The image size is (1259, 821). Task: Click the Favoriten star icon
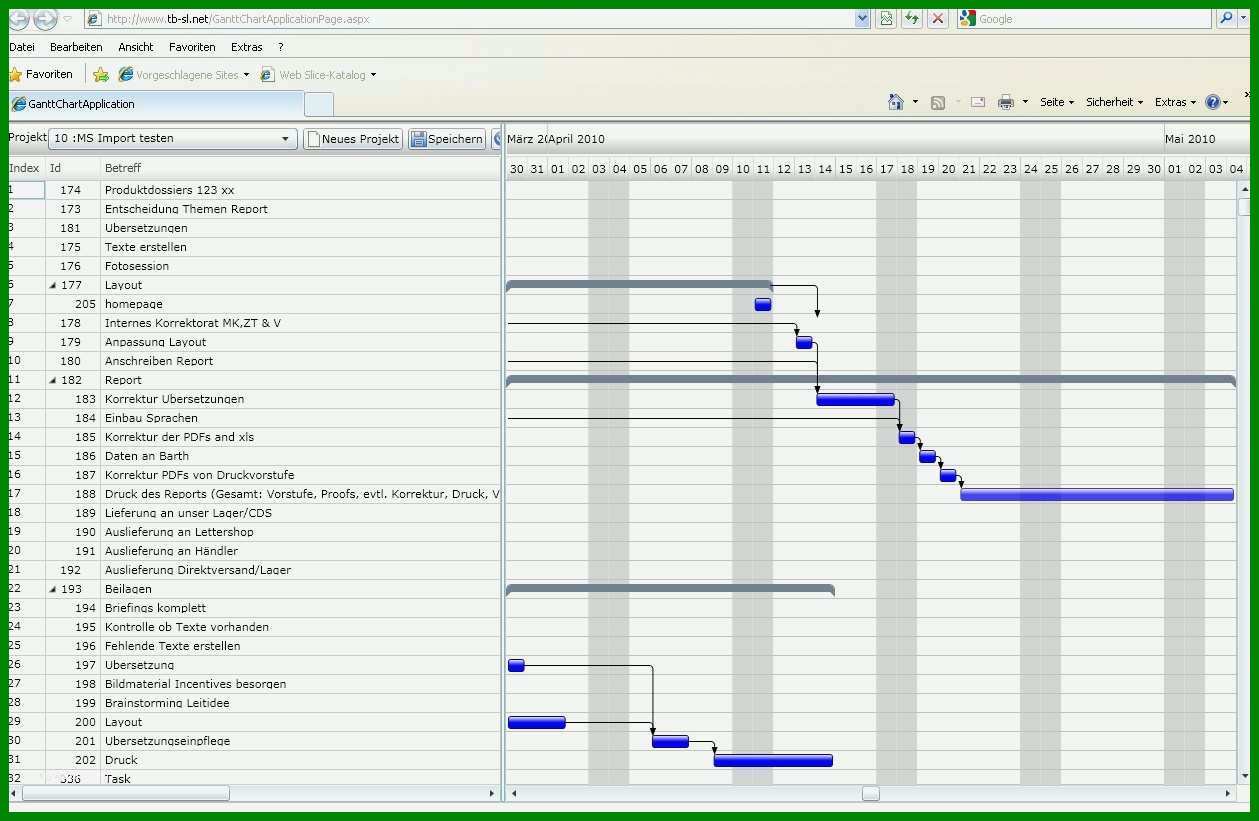tap(15, 75)
